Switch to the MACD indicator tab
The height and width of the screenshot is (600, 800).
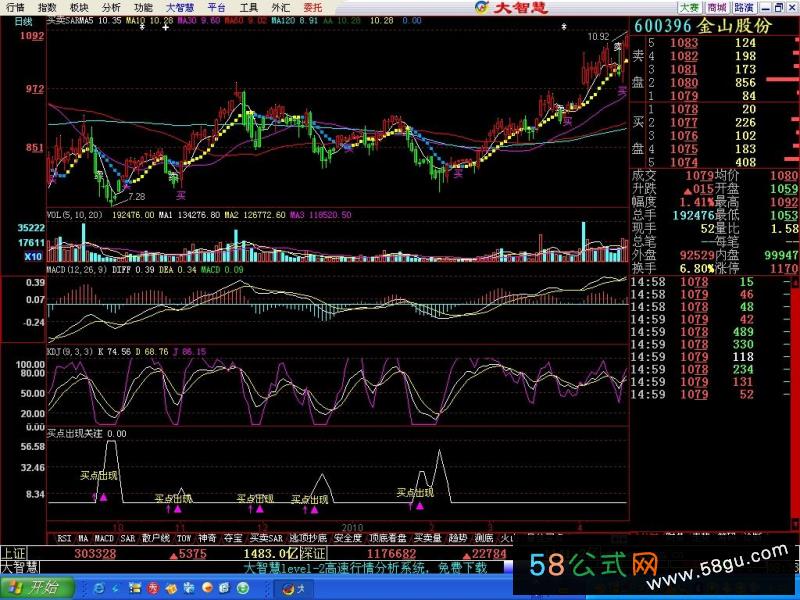pyautogui.click(x=104, y=538)
